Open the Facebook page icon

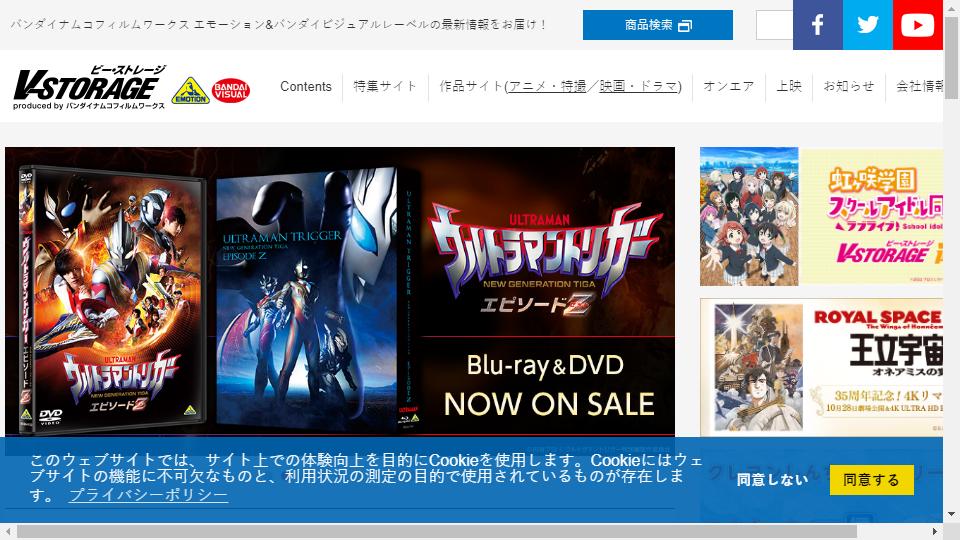tap(817, 24)
